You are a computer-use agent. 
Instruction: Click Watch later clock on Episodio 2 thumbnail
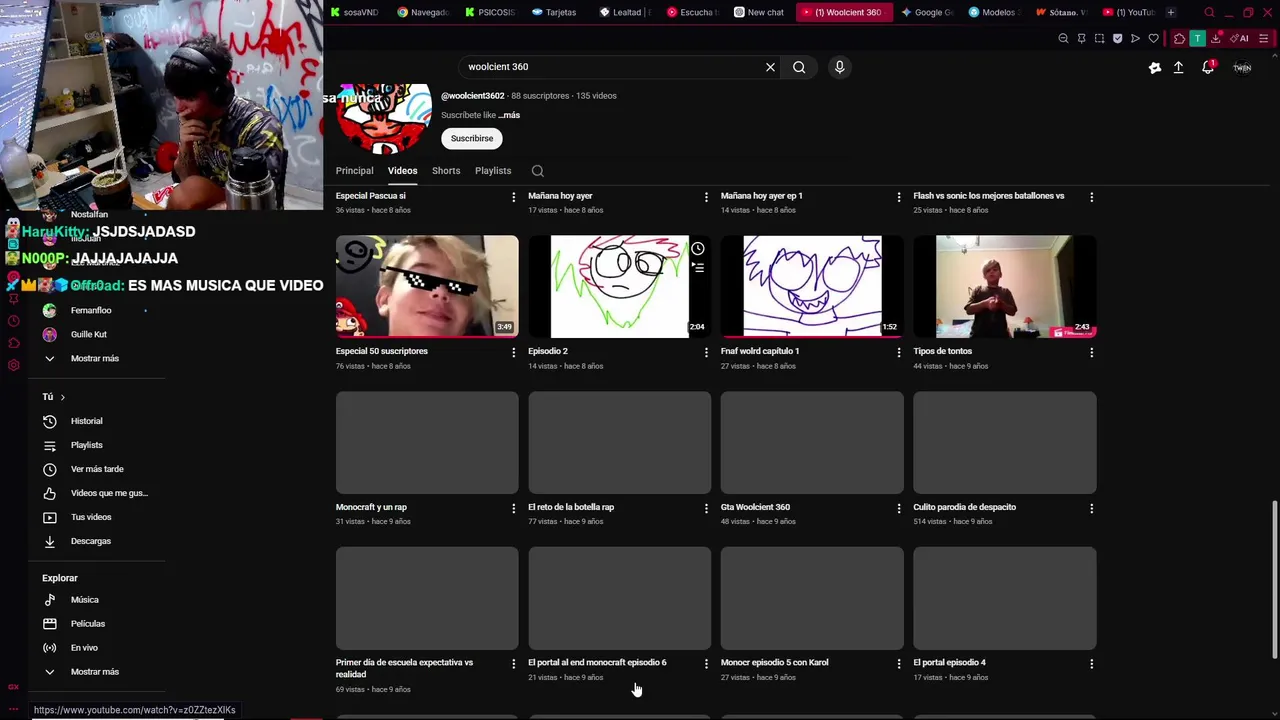tap(697, 249)
